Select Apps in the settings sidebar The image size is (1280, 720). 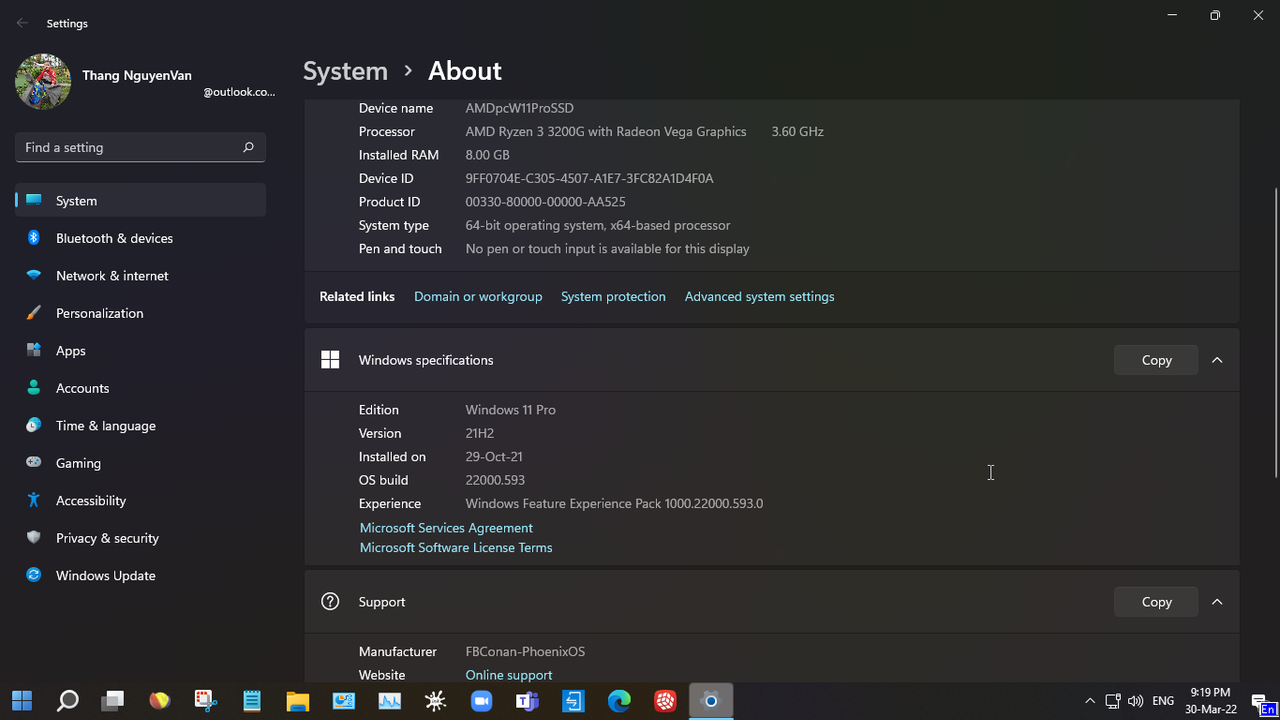click(x=70, y=350)
